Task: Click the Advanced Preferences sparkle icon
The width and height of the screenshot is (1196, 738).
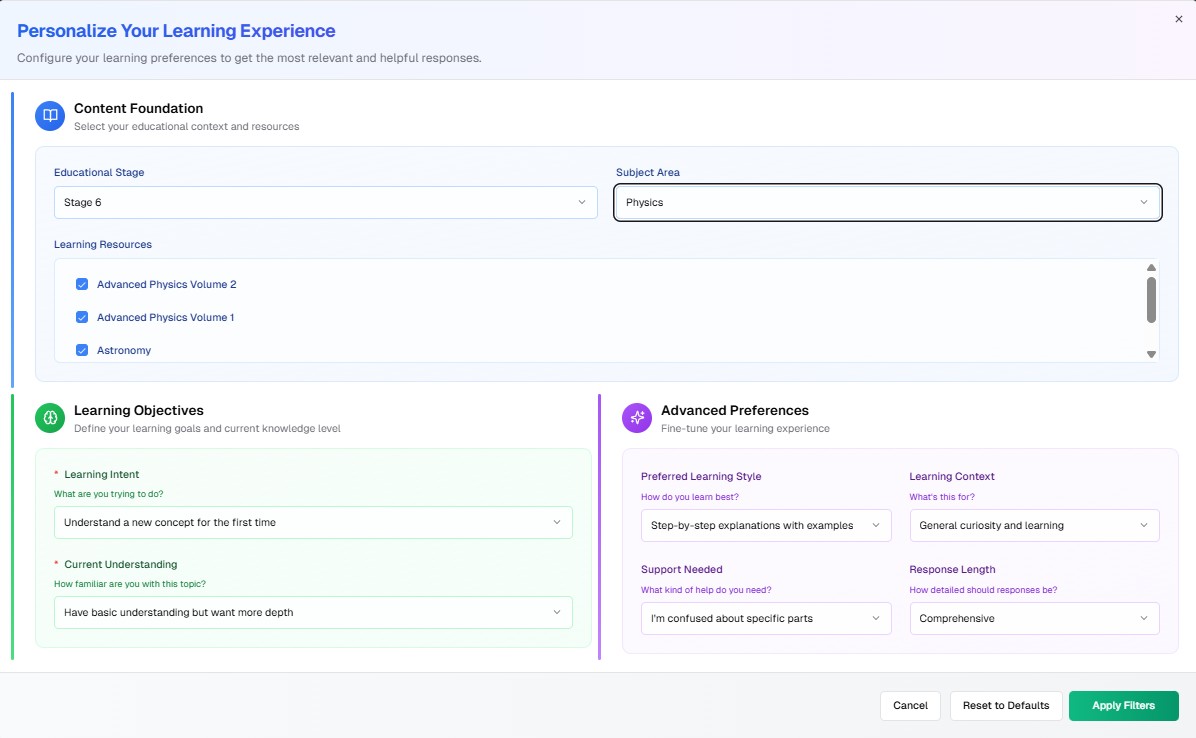Action: coord(637,418)
